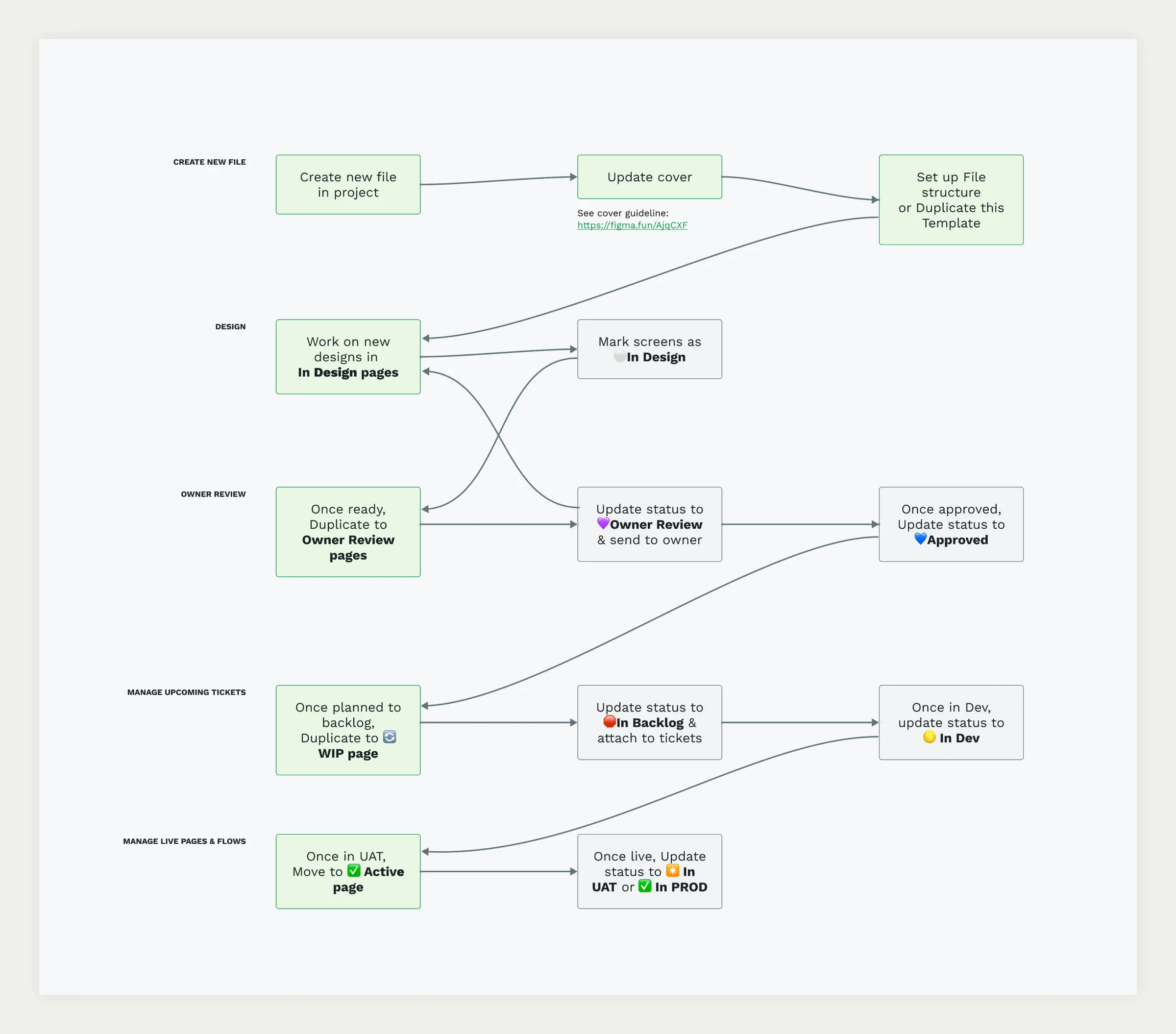The image size is (1176, 1034).
Task: Click the green checkmark In PROD icon
Action: coord(645,886)
